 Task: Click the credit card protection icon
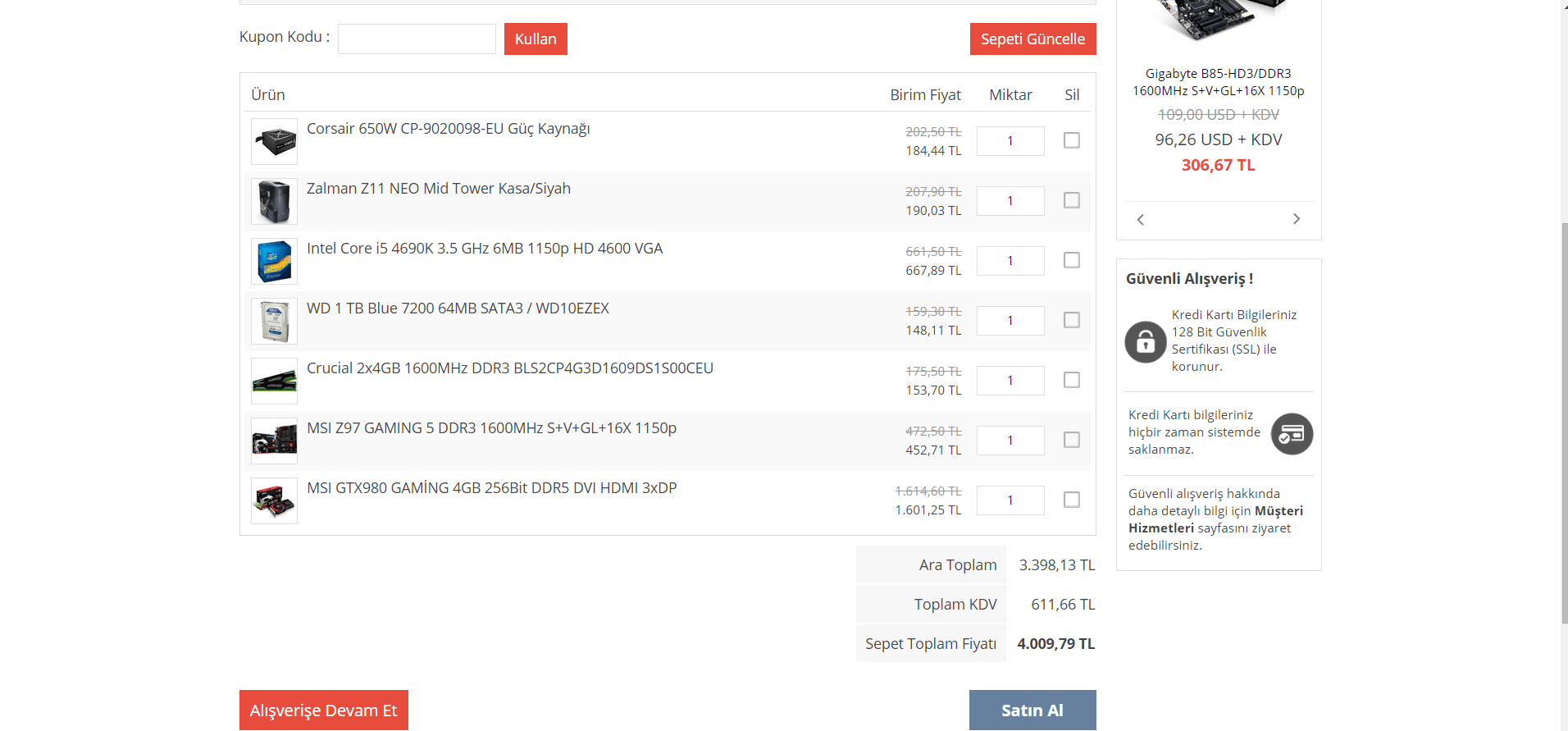pyautogui.click(x=1292, y=434)
